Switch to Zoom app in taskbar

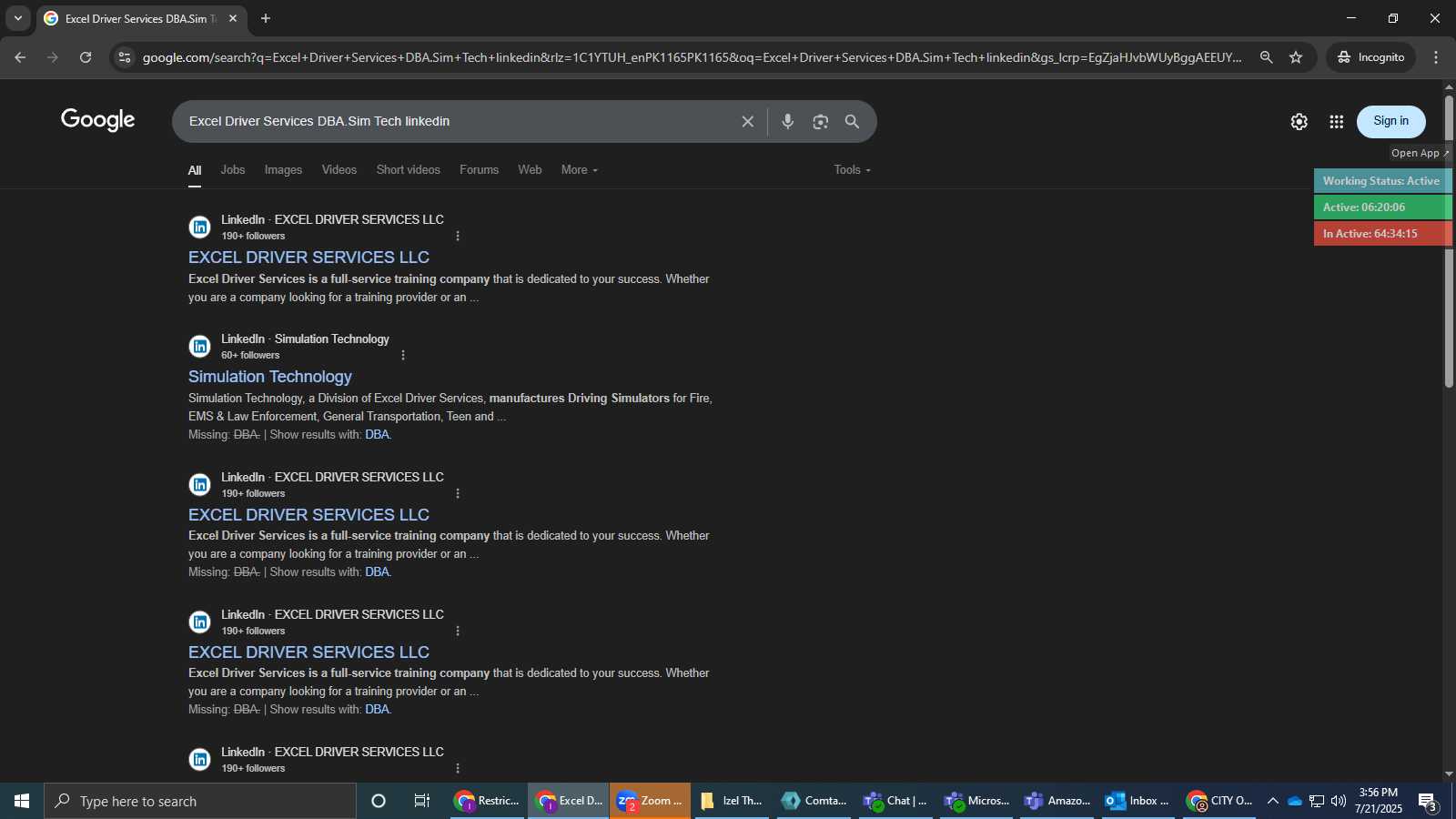point(650,801)
